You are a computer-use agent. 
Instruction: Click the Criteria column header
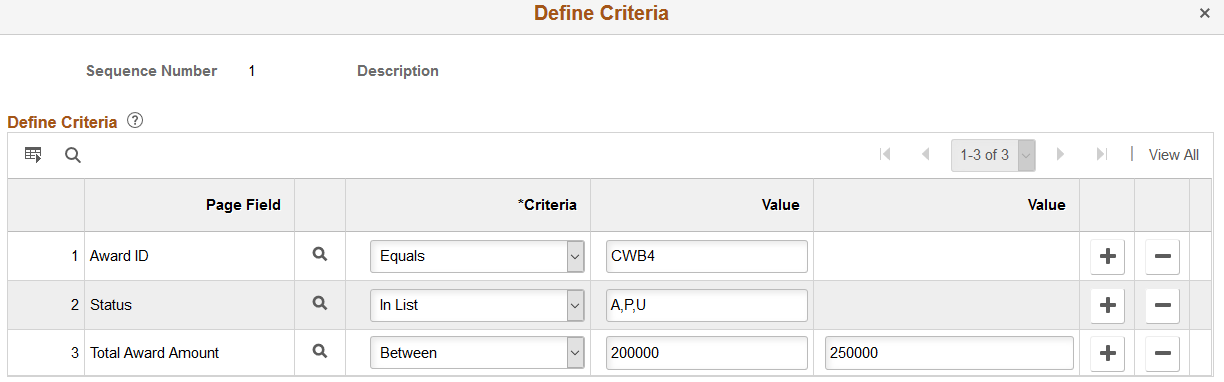click(x=547, y=205)
